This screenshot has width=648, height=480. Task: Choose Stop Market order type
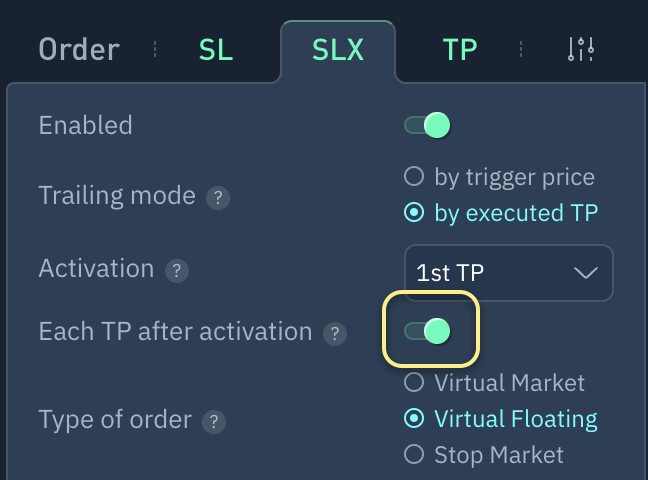[414, 455]
